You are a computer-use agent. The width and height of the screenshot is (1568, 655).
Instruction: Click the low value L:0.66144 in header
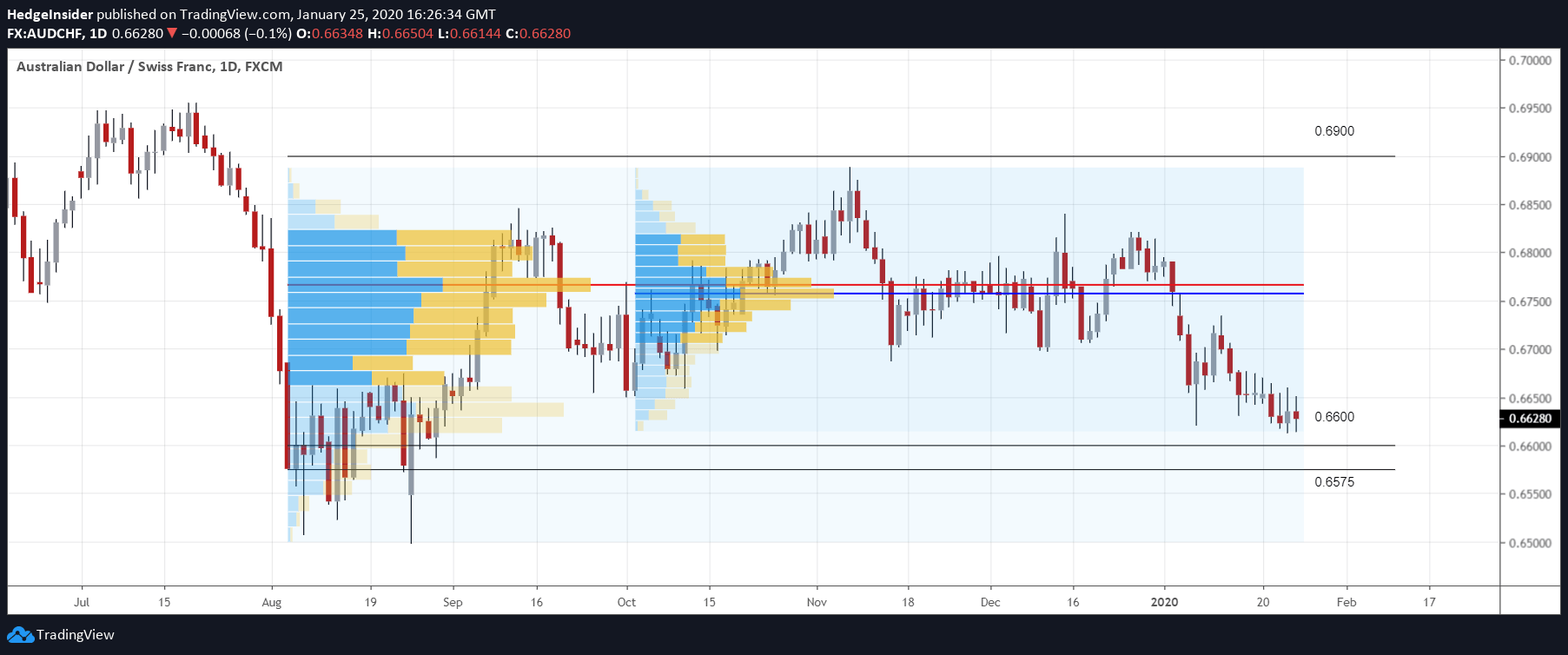tap(469, 34)
